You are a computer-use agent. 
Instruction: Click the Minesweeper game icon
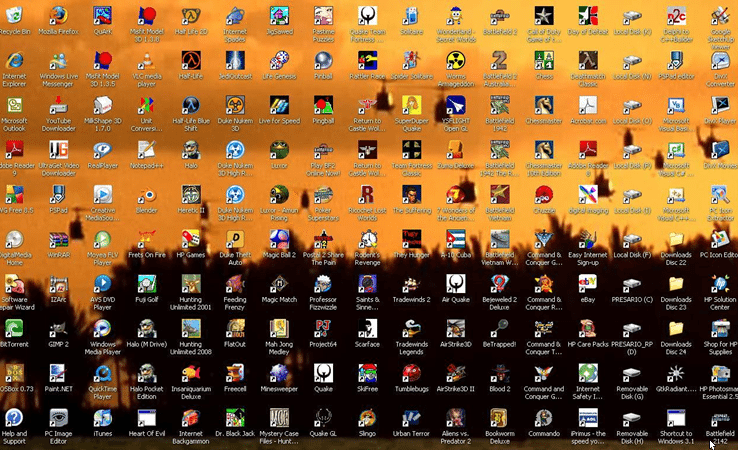click(x=278, y=373)
